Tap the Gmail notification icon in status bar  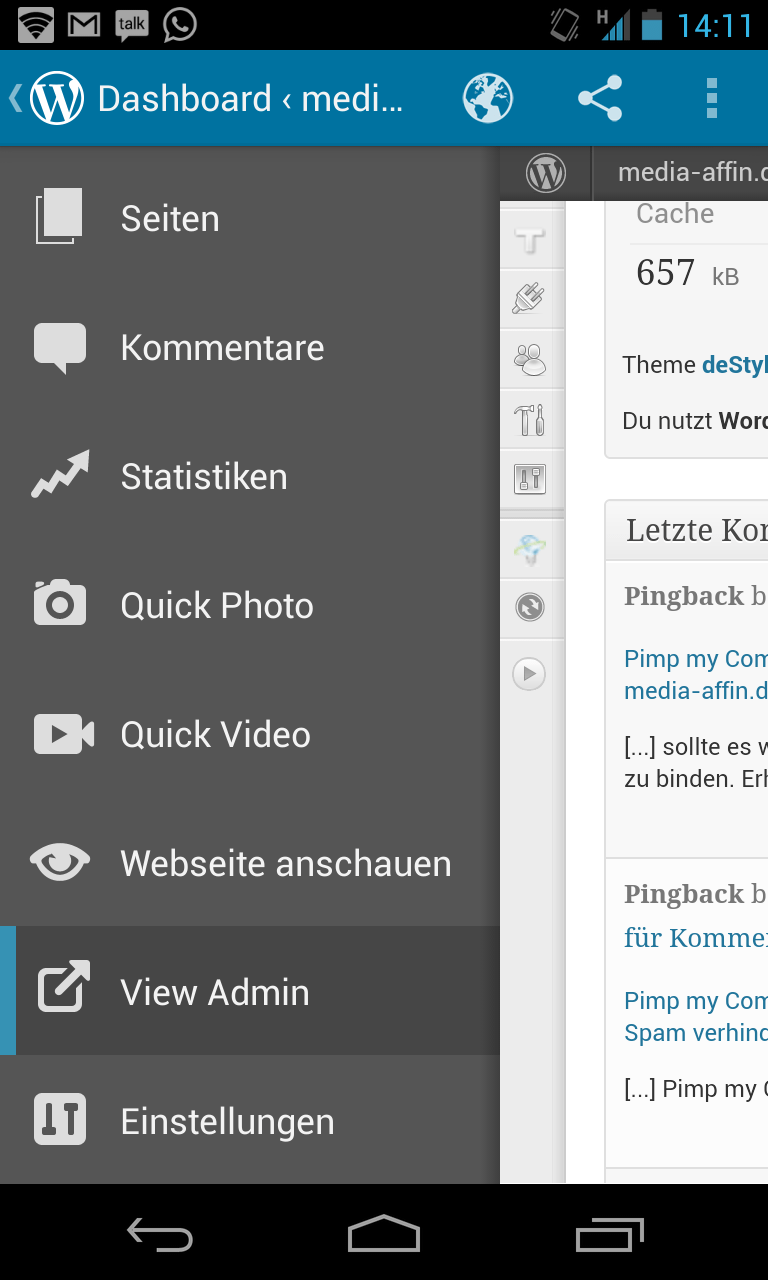point(85,25)
